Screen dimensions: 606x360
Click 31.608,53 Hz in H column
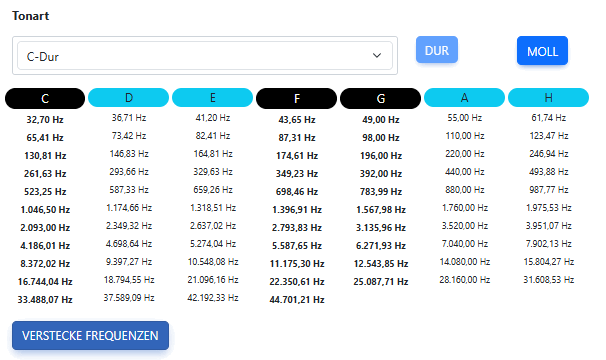pyautogui.click(x=548, y=280)
